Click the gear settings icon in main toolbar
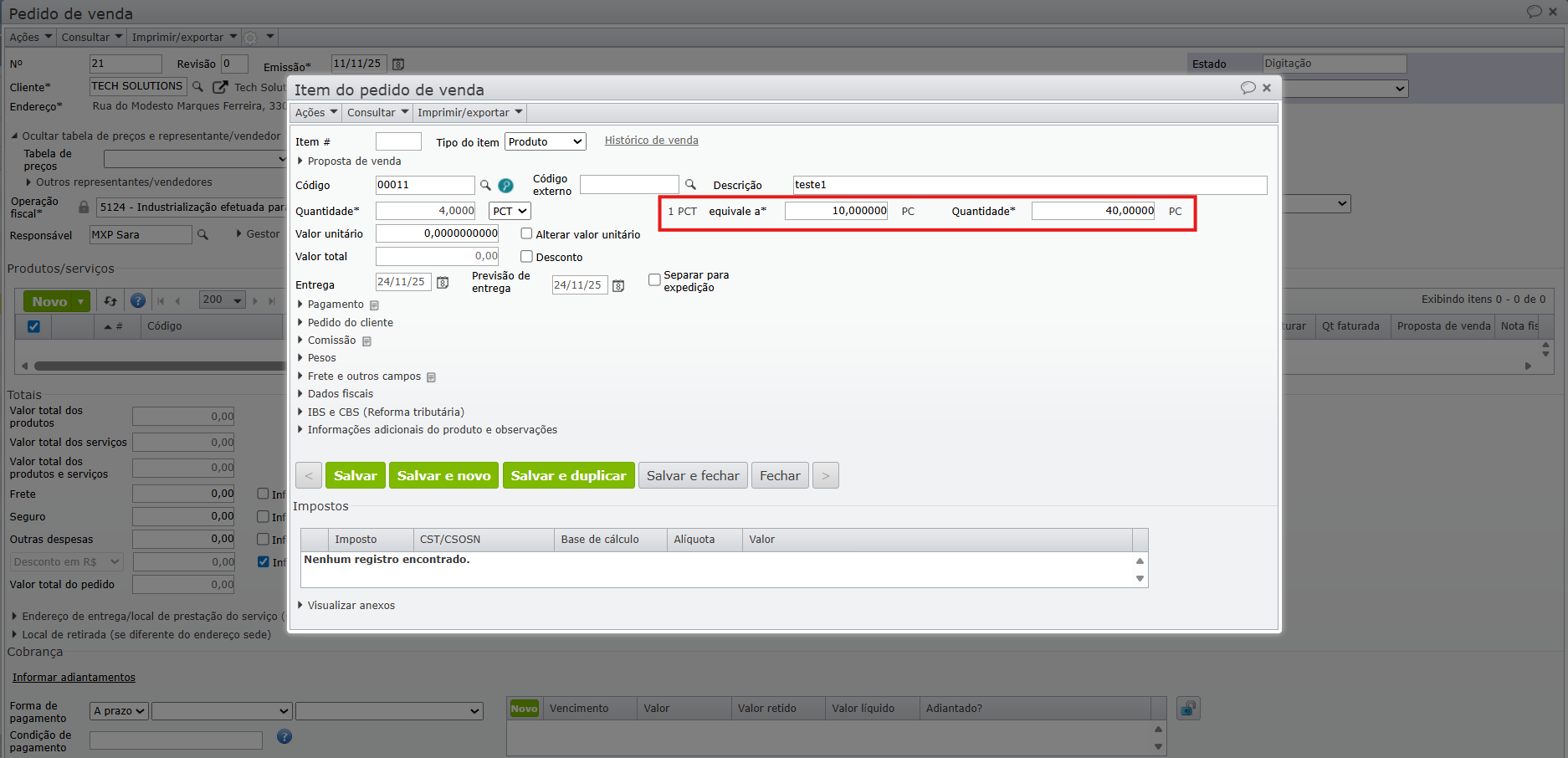Viewport: 1568px width, 758px height. coord(250,38)
